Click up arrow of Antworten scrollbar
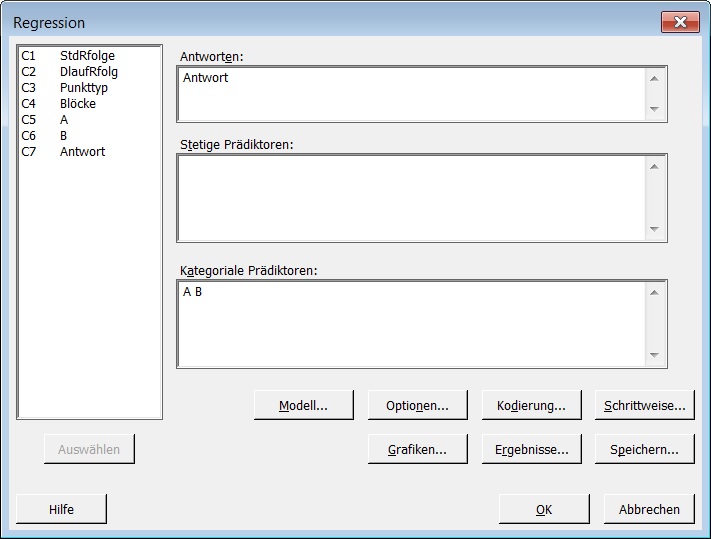711x539 pixels. (x=654, y=79)
